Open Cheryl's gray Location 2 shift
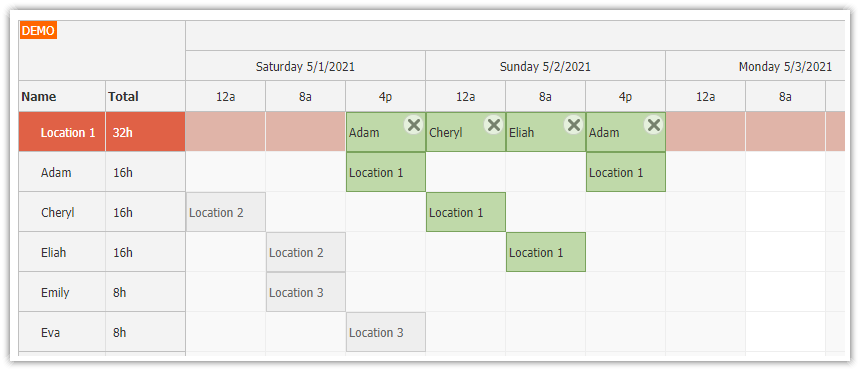860x371 pixels. pyautogui.click(x=225, y=212)
